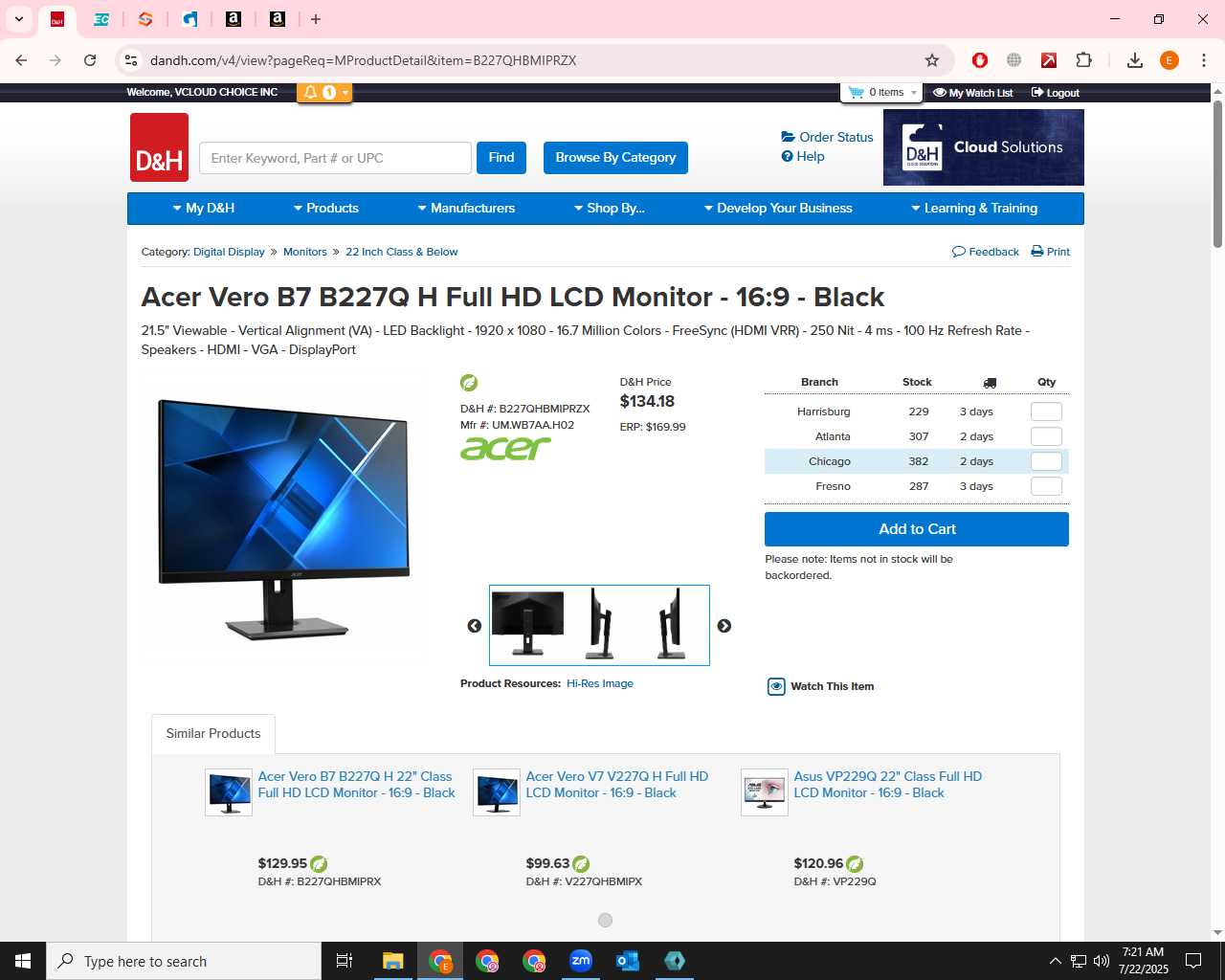
Task: Open Acer Vero V7 V227Q H product link
Action: (x=617, y=785)
